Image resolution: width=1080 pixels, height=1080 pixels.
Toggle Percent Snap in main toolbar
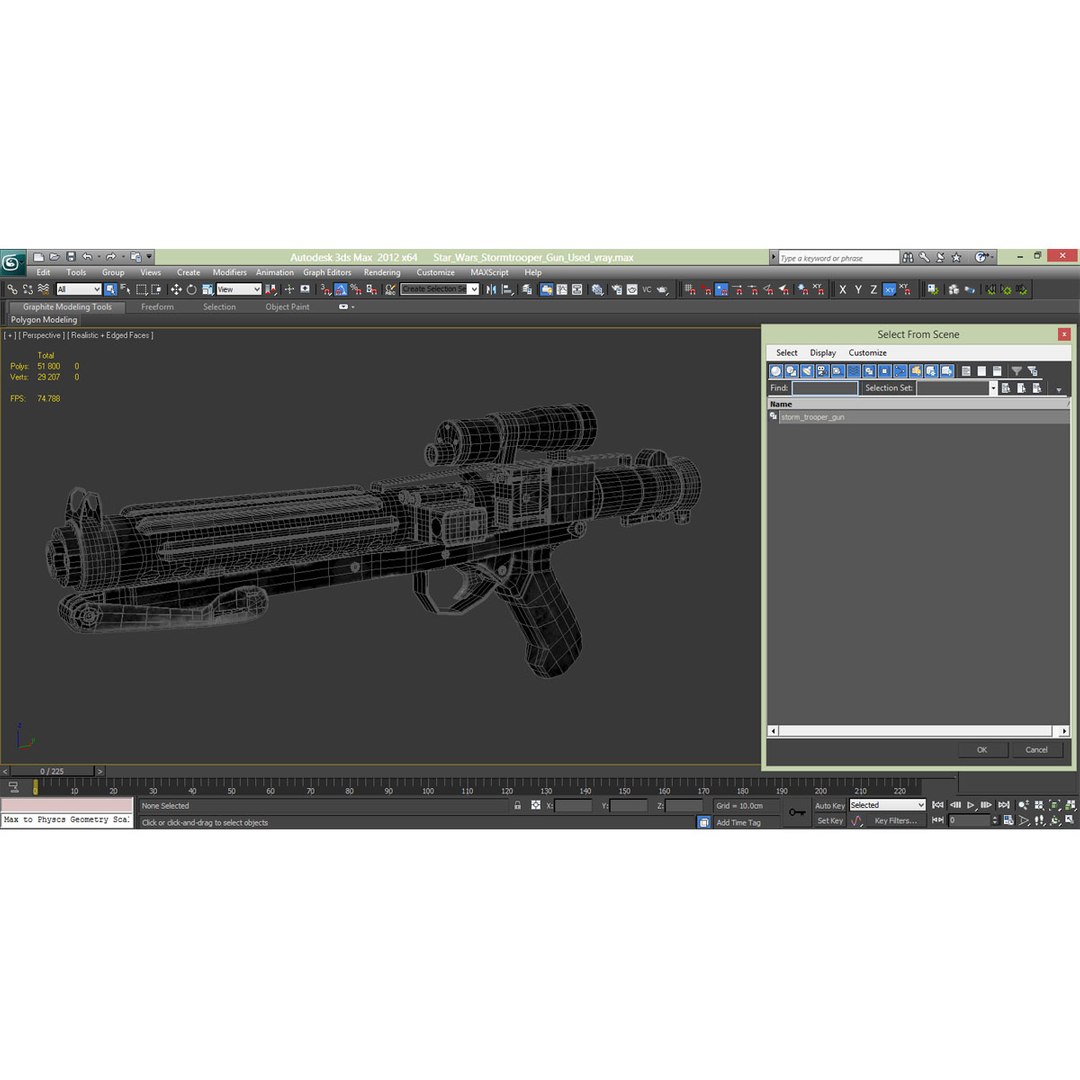pyautogui.click(x=356, y=289)
